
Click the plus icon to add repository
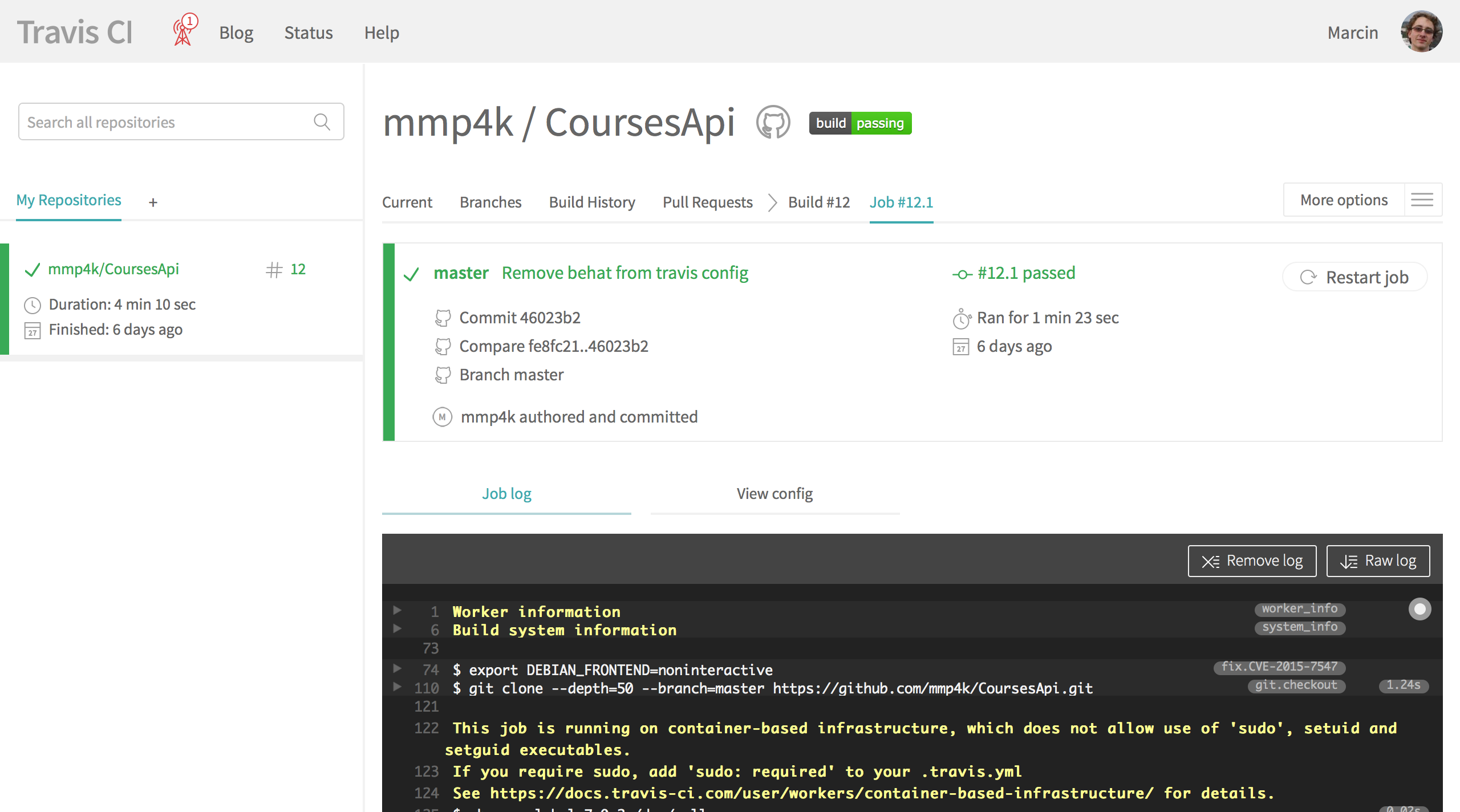(153, 202)
